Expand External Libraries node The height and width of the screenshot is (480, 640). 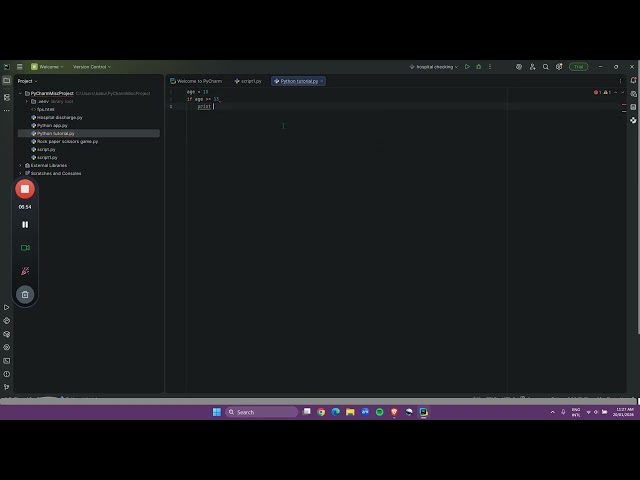point(20,165)
